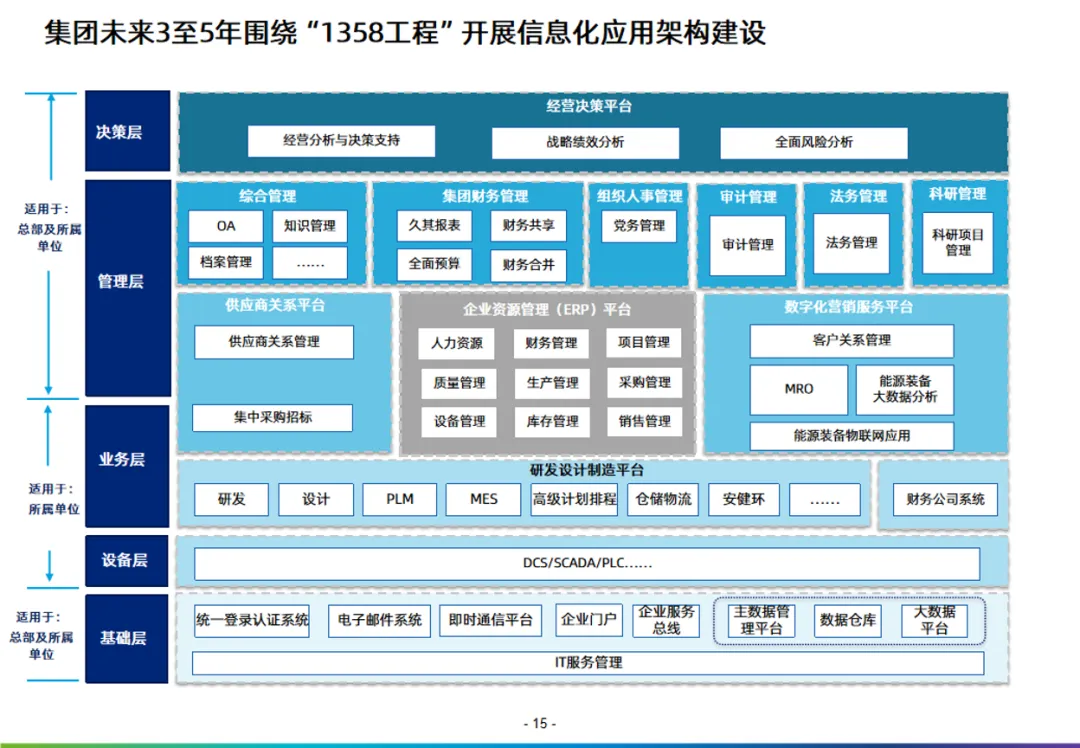This screenshot has height=748, width=1080.
Task: Click the 集团财务管理 heading
Action: click(486, 196)
